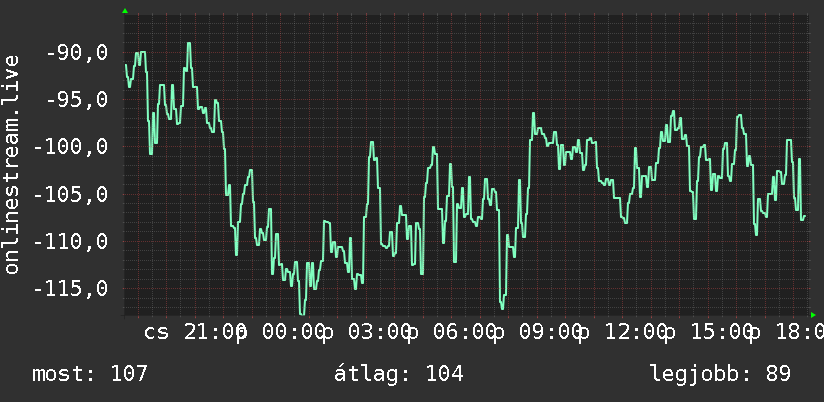This screenshot has height=402, width=824.
Task: Click the -90,0 y-axis label
Action: point(77,53)
